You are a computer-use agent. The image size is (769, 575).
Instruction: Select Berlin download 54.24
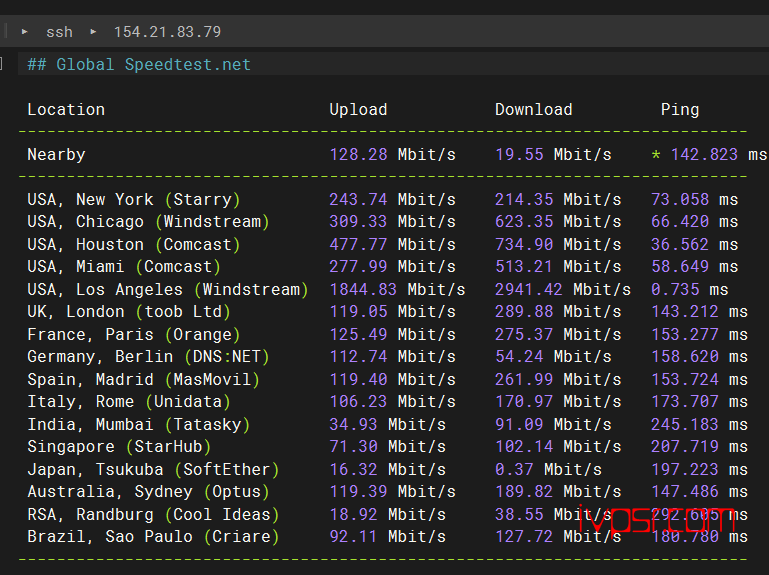[x=519, y=357]
